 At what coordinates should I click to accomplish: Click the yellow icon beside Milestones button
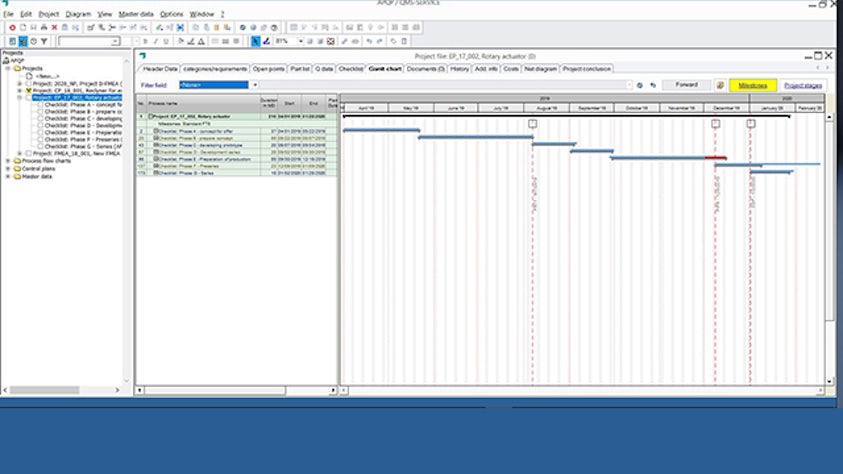click(x=720, y=85)
